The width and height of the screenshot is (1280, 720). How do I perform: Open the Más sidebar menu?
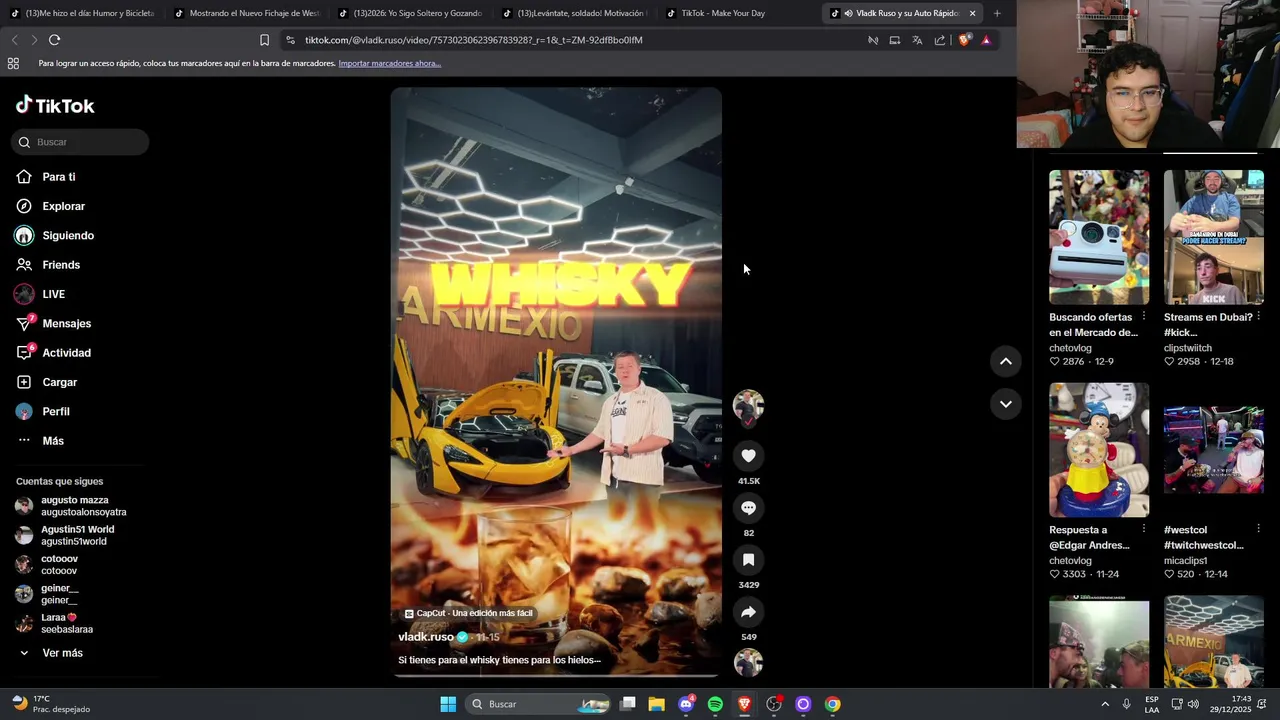pos(40,441)
